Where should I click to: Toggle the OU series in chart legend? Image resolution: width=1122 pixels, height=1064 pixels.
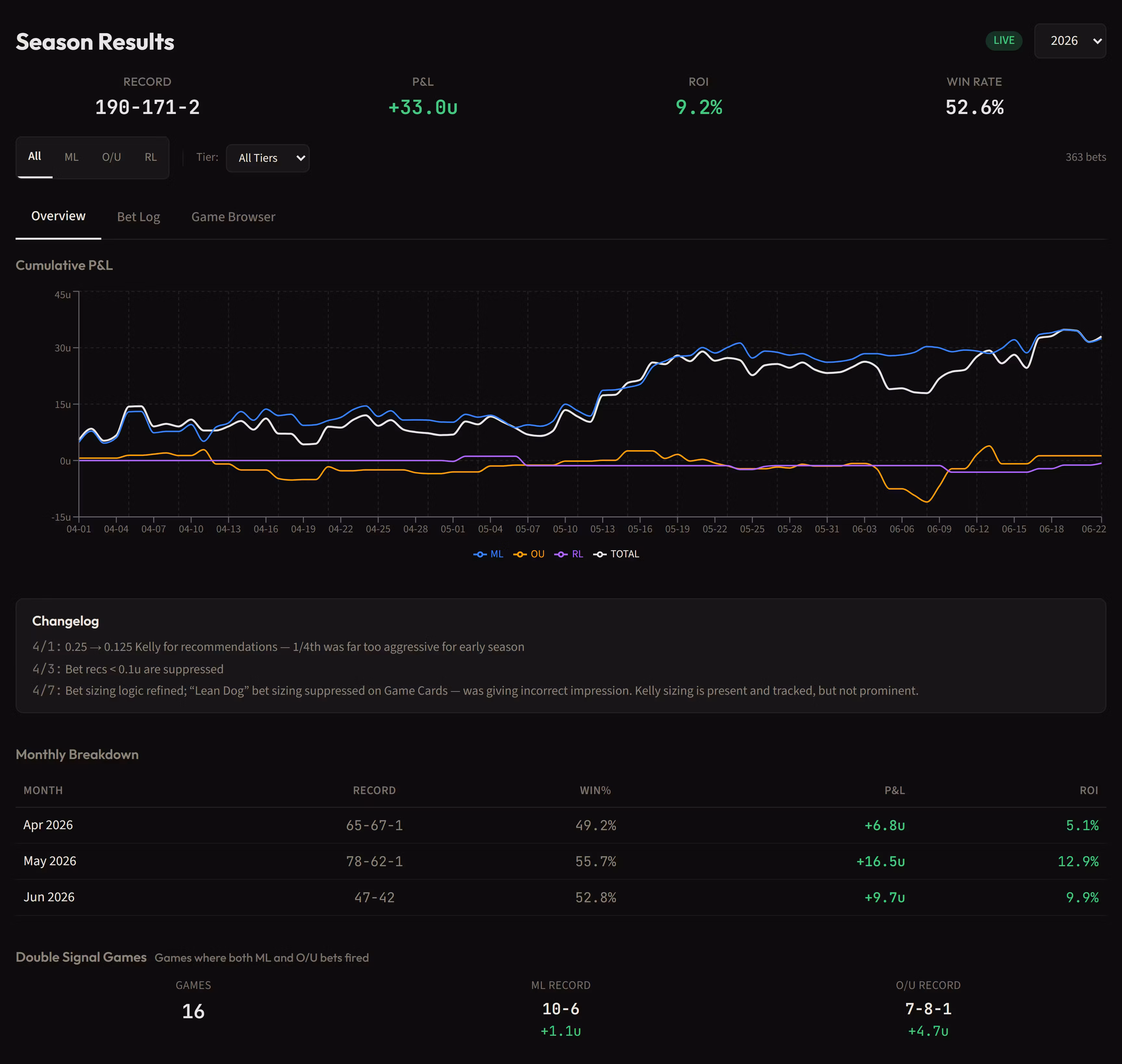[529, 554]
